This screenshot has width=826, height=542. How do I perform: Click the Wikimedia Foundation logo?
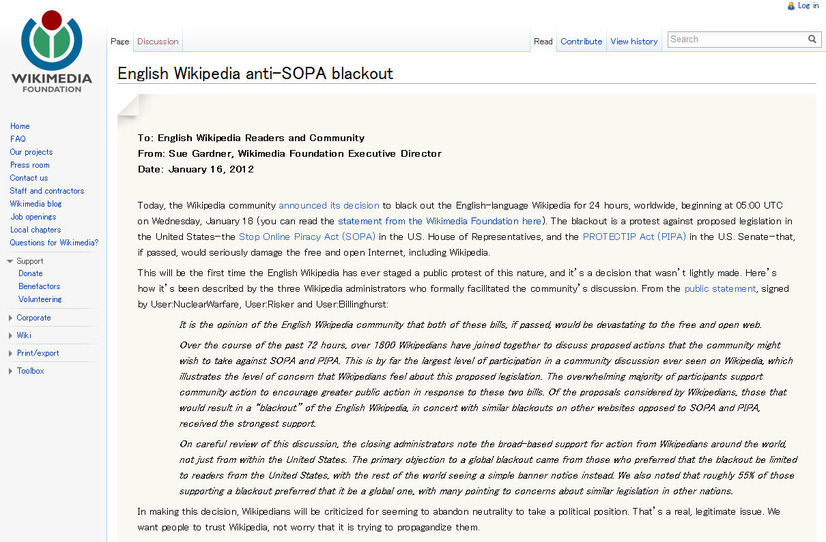52,51
